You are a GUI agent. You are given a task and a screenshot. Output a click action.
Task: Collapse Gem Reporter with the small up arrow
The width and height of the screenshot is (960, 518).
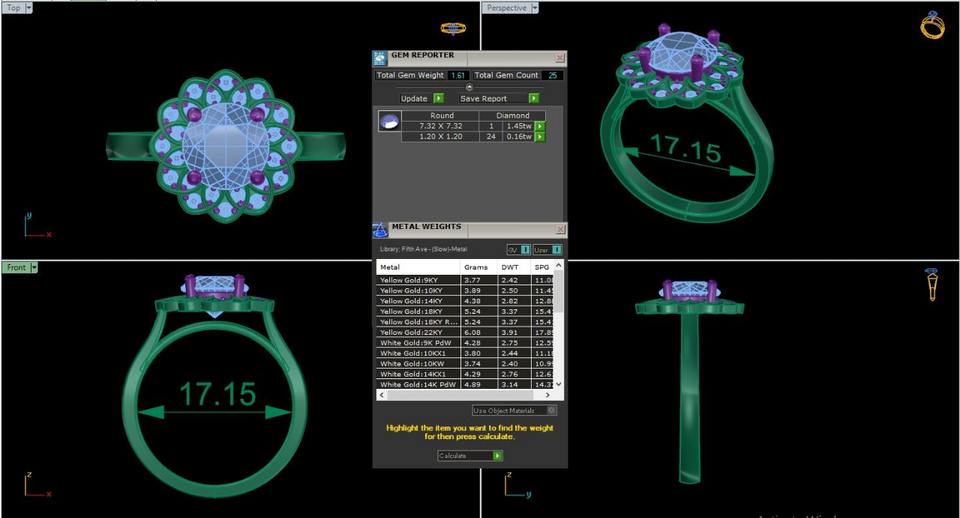point(469,87)
